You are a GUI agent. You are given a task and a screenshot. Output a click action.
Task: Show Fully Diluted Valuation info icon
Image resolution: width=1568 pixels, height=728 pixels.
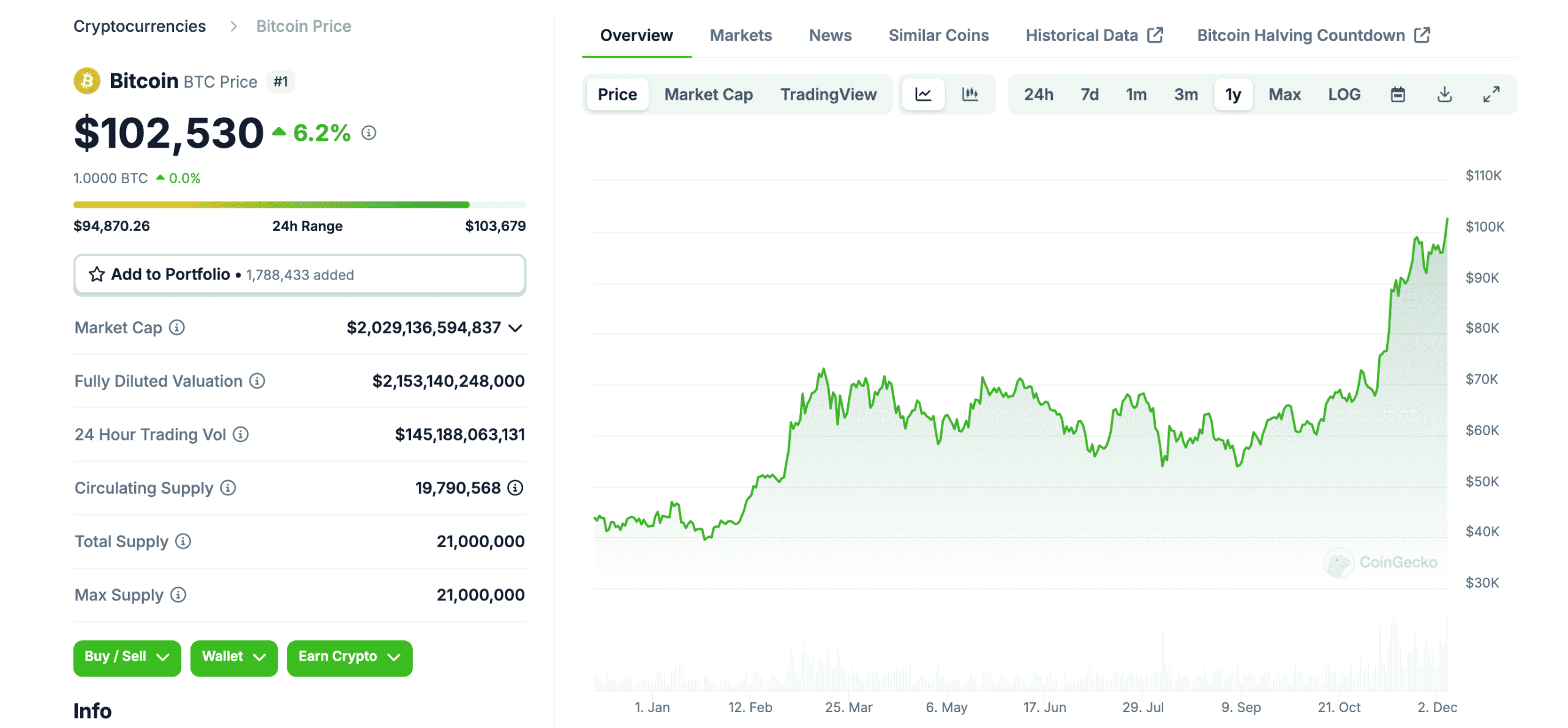(x=257, y=381)
